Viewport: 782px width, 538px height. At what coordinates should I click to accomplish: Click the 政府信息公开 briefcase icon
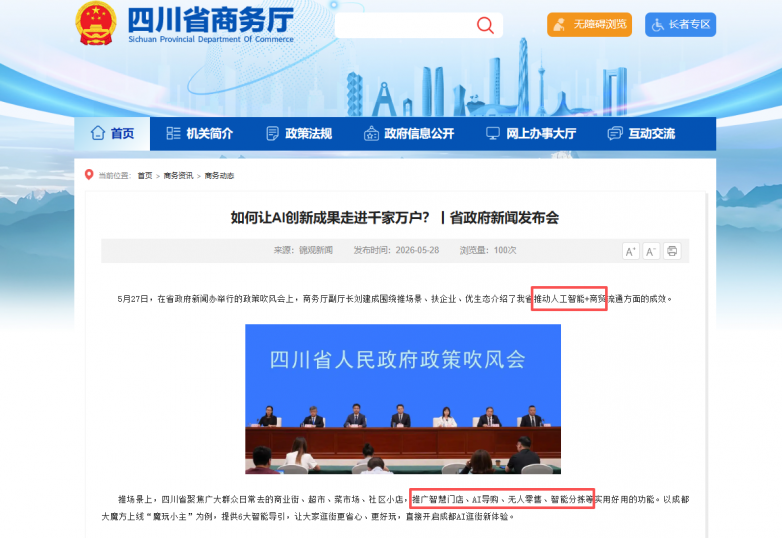pos(371,134)
